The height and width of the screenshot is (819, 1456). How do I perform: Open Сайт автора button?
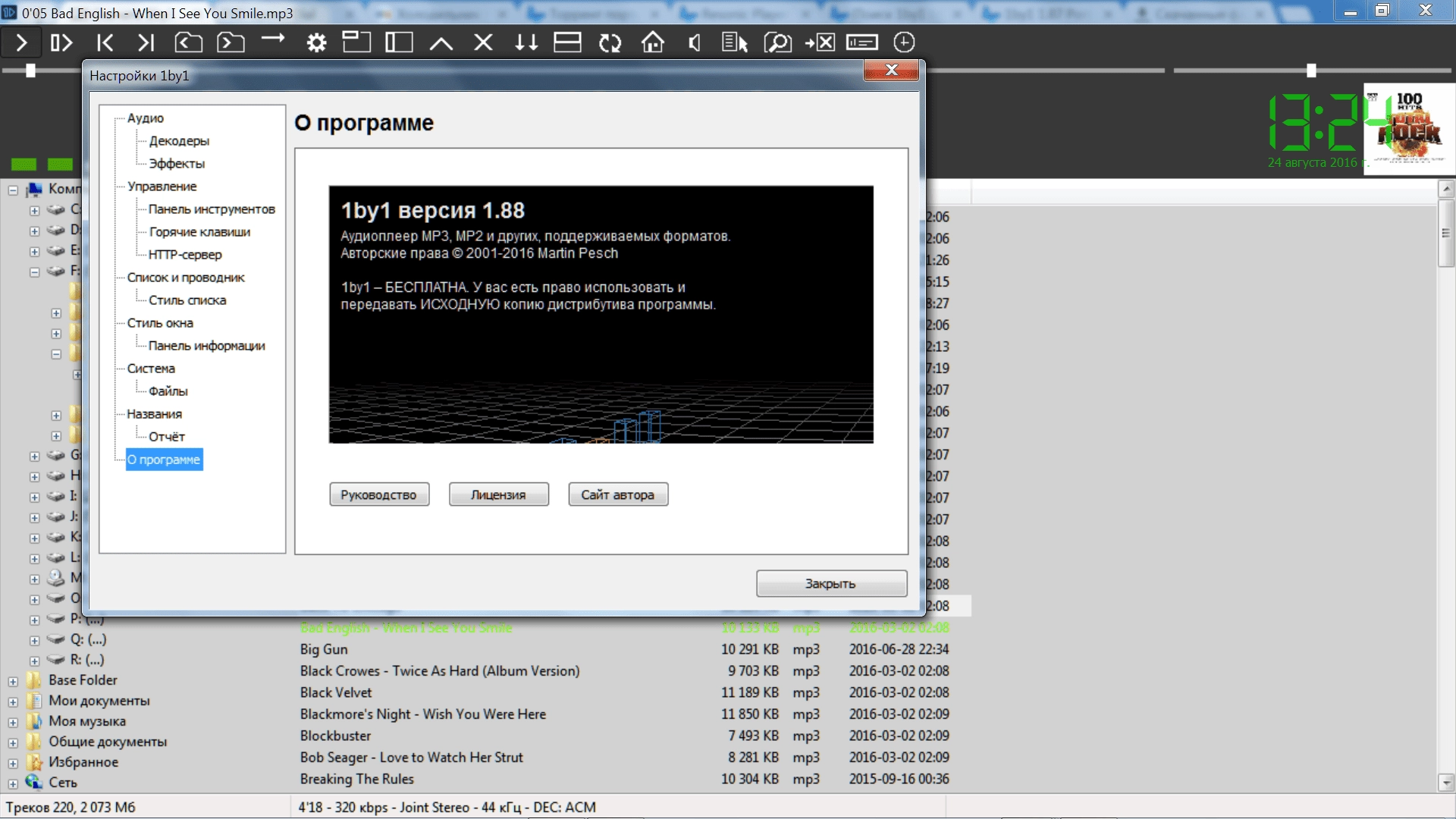pyautogui.click(x=618, y=494)
